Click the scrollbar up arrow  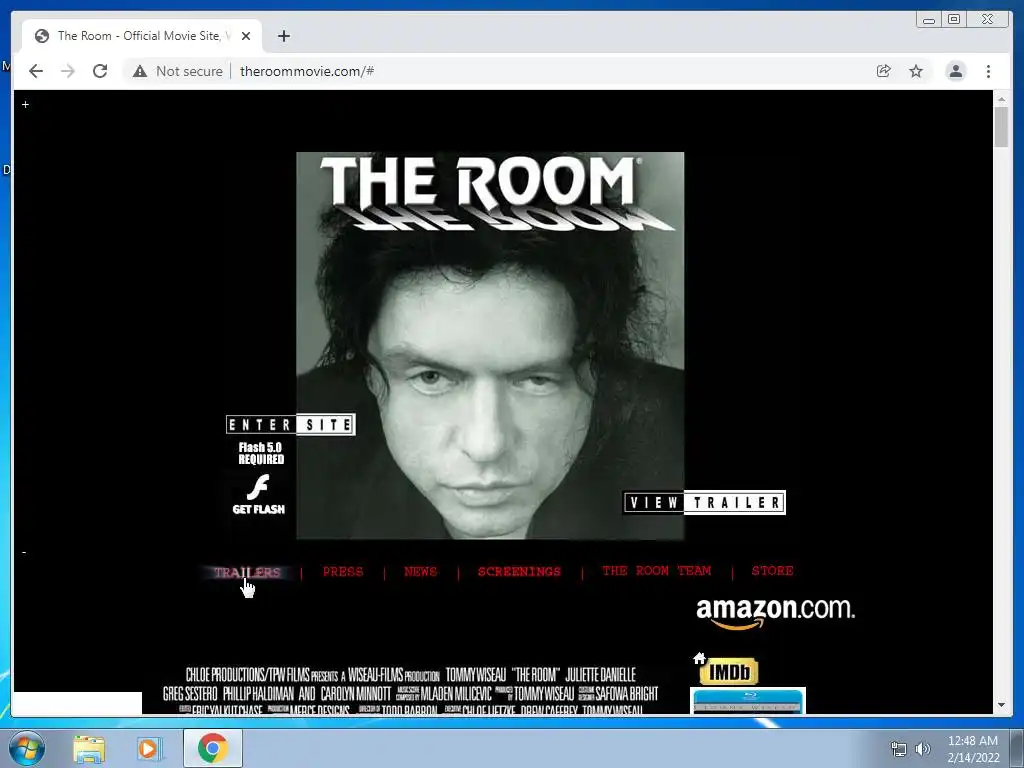(x=1001, y=99)
